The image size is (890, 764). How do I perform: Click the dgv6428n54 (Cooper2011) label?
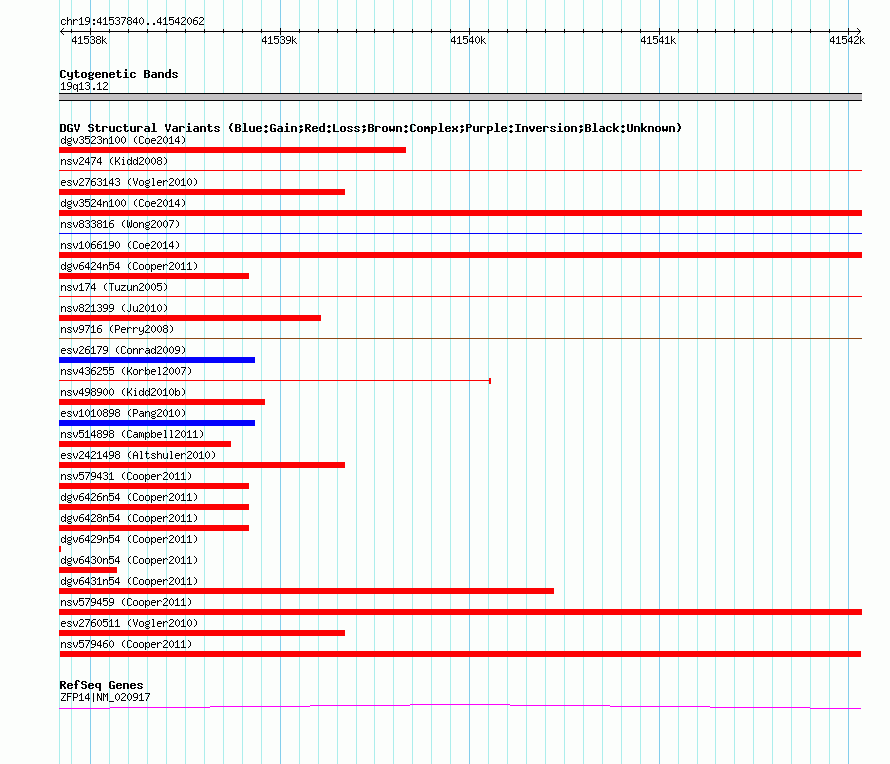pyautogui.click(x=129, y=518)
